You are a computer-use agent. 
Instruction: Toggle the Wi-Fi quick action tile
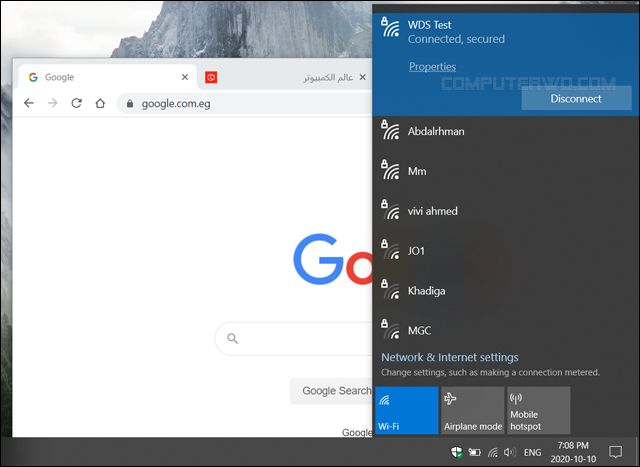[x=407, y=410]
